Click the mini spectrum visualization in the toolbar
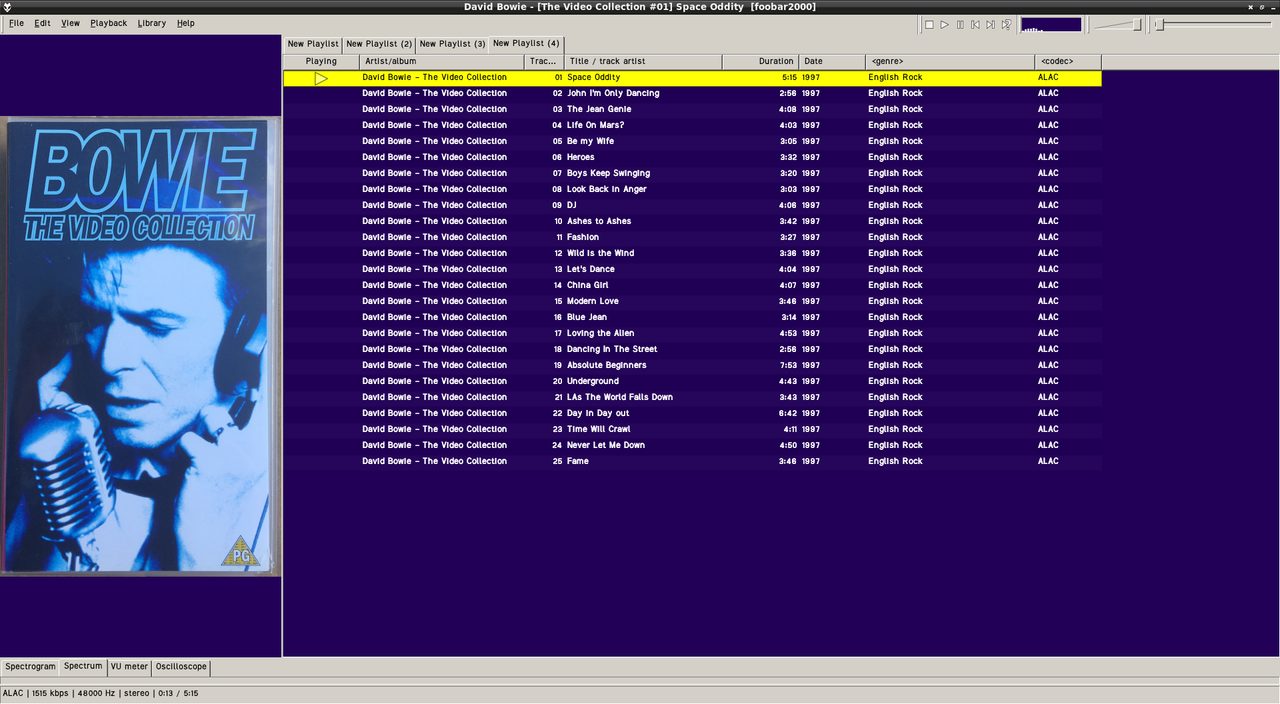The image size is (1280, 704). [1051, 24]
